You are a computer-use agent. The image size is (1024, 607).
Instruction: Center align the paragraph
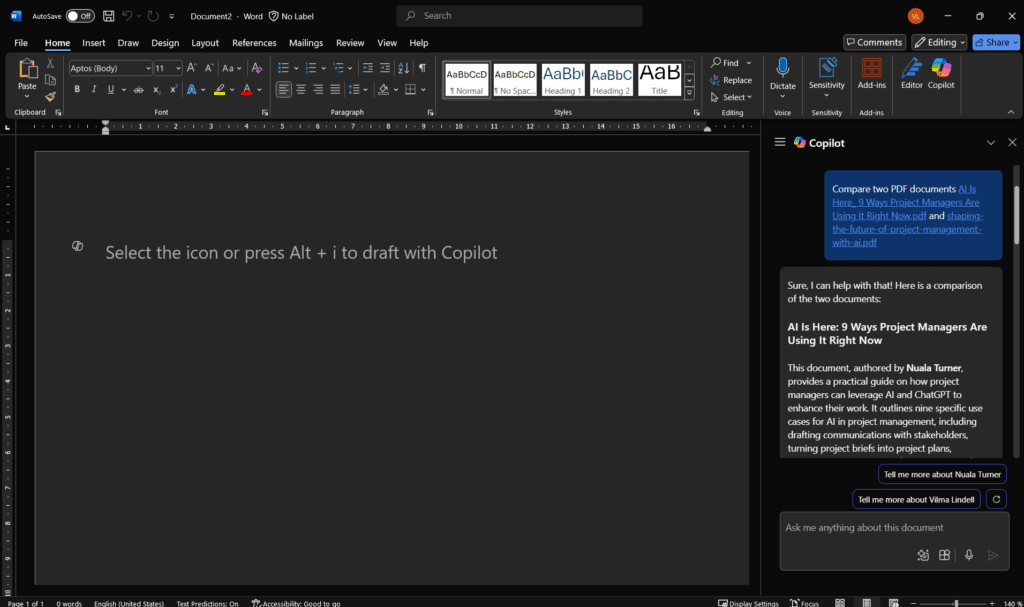[301, 90]
